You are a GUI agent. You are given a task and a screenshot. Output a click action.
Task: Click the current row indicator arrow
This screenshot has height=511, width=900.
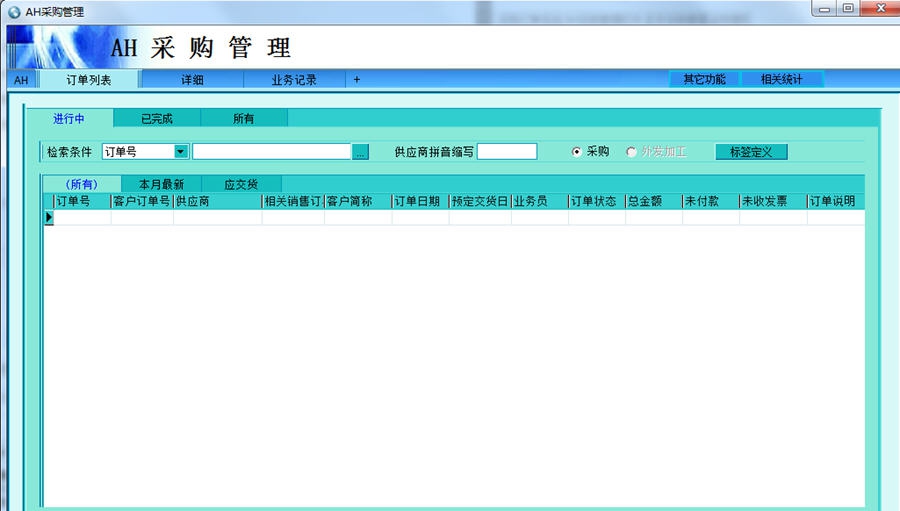(49, 217)
